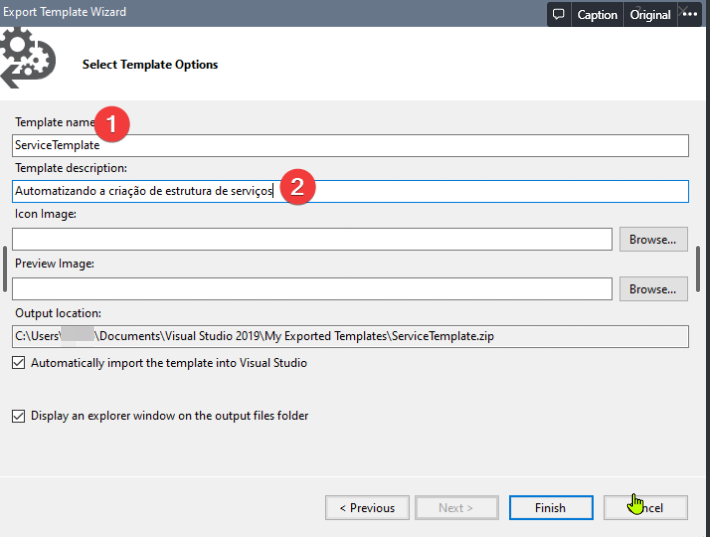The width and height of the screenshot is (710, 537).
Task: Browse for the Preview Image file
Action: coord(653,289)
